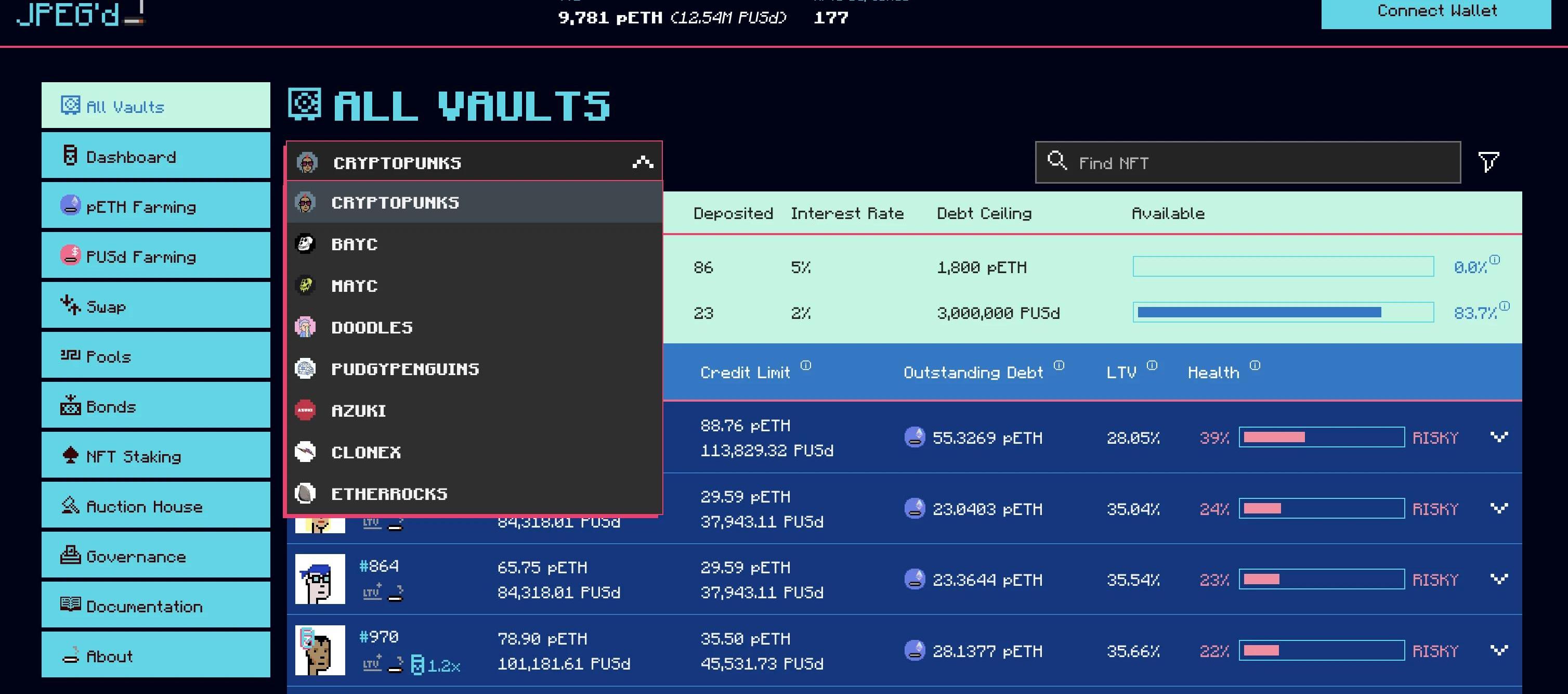
Task: Open Auction House in the sidebar
Action: pos(156,506)
